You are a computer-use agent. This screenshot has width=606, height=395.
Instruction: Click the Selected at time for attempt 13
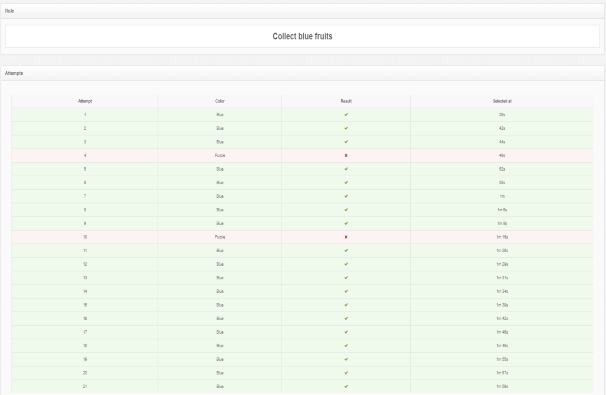(502, 278)
